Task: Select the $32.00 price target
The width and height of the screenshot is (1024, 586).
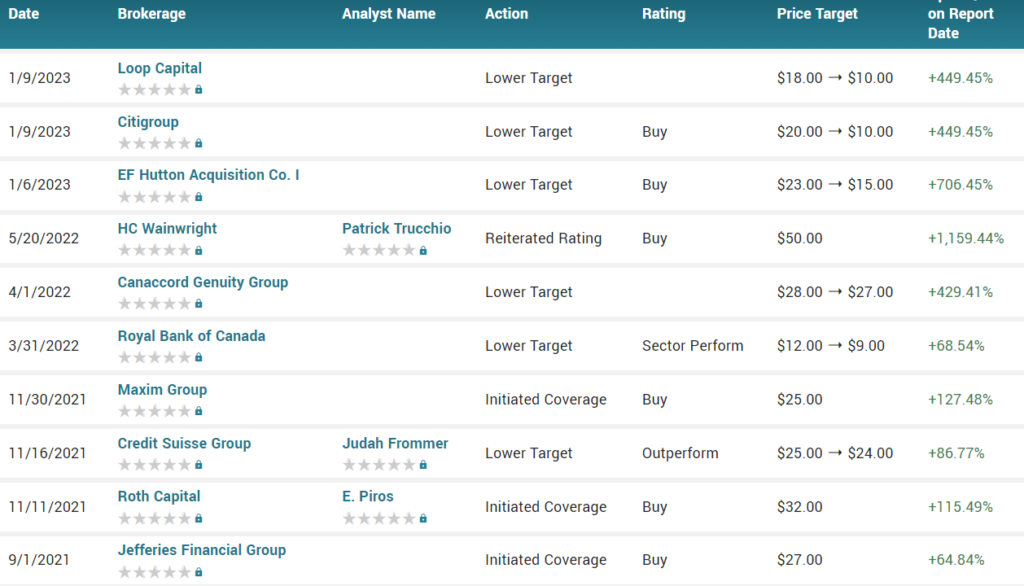Action: 800,507
